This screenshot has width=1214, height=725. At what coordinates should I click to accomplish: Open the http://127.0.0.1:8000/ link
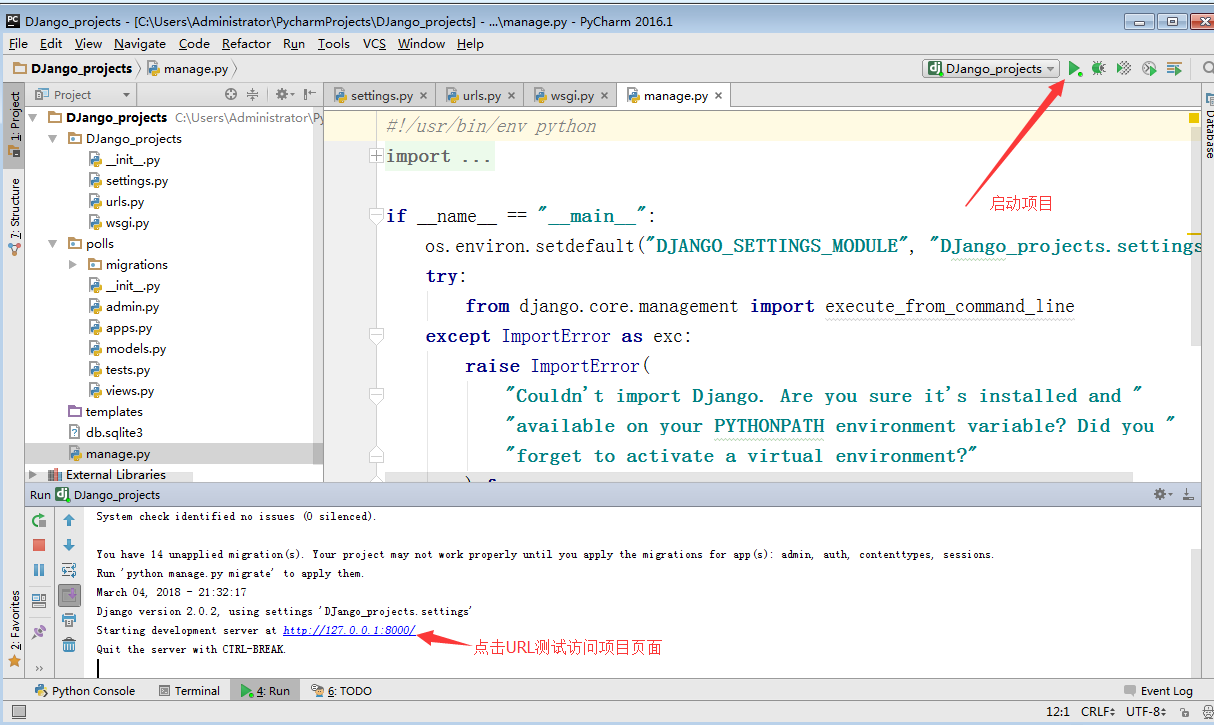click(348, 631)
